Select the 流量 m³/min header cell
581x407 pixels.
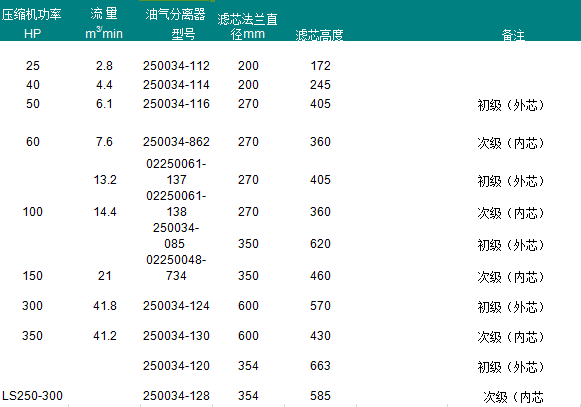104,24
